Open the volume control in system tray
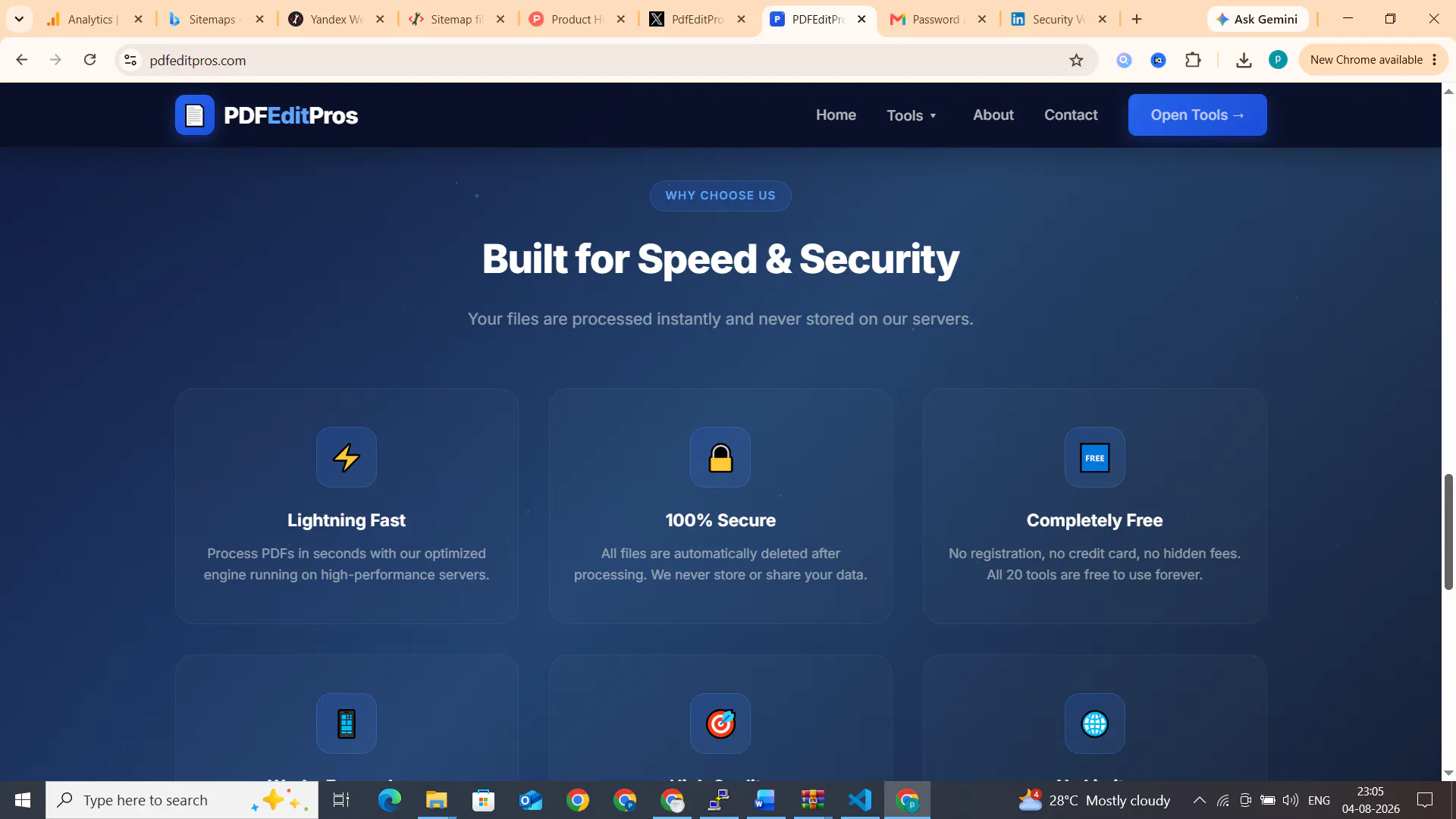Image resolution: width=1456 pixels, height=819 pixels. tap(1290, 800)
